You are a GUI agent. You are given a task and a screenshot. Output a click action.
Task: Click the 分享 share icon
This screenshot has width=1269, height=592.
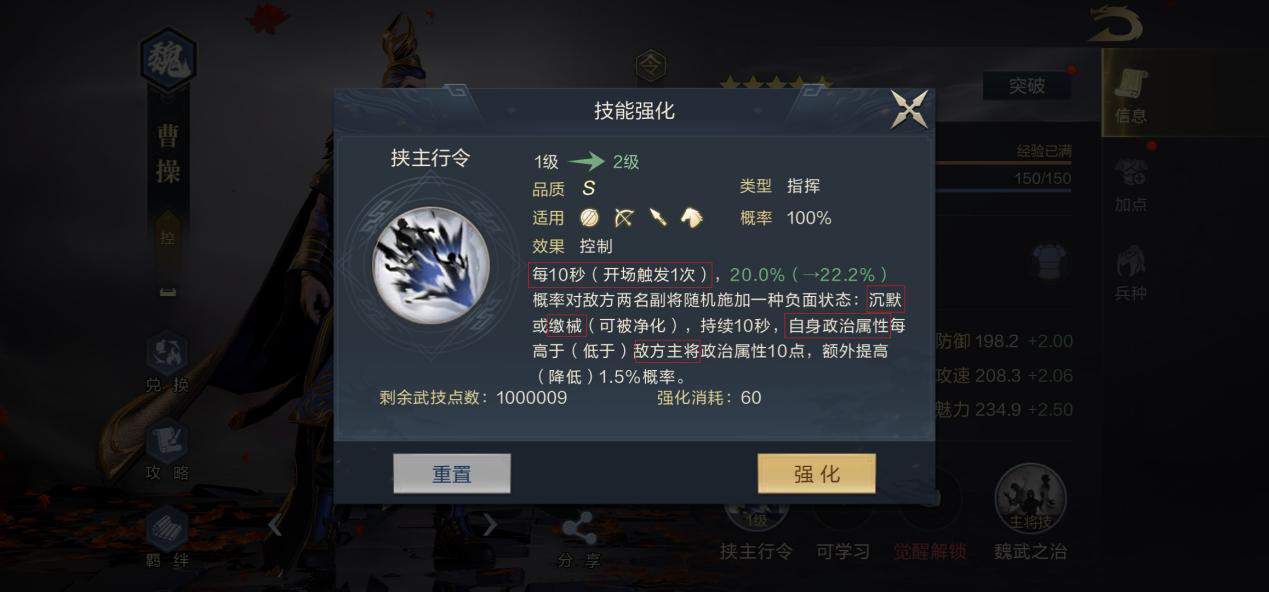[x=579, y=541]
